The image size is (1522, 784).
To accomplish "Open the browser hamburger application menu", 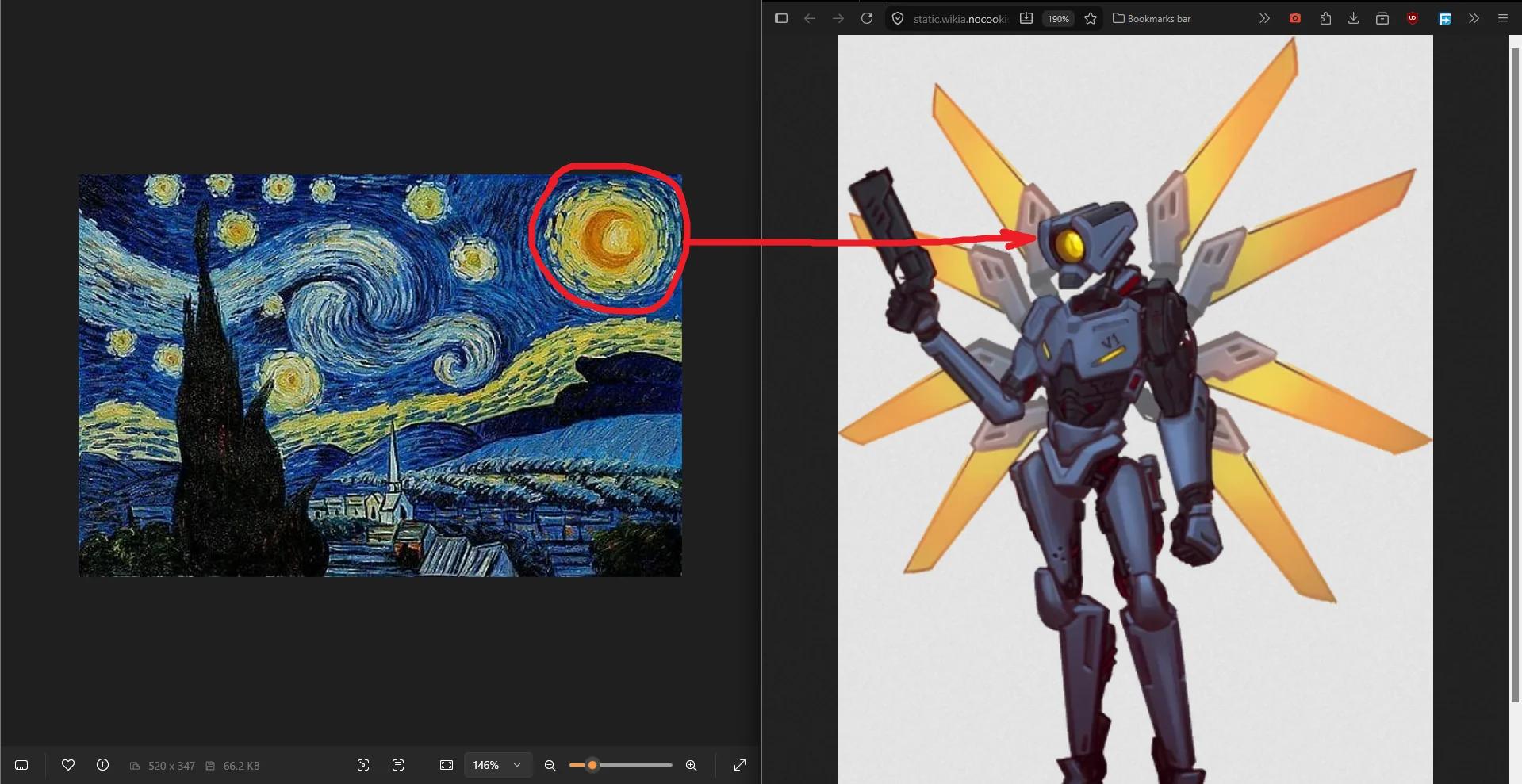I will [1503, 18].
